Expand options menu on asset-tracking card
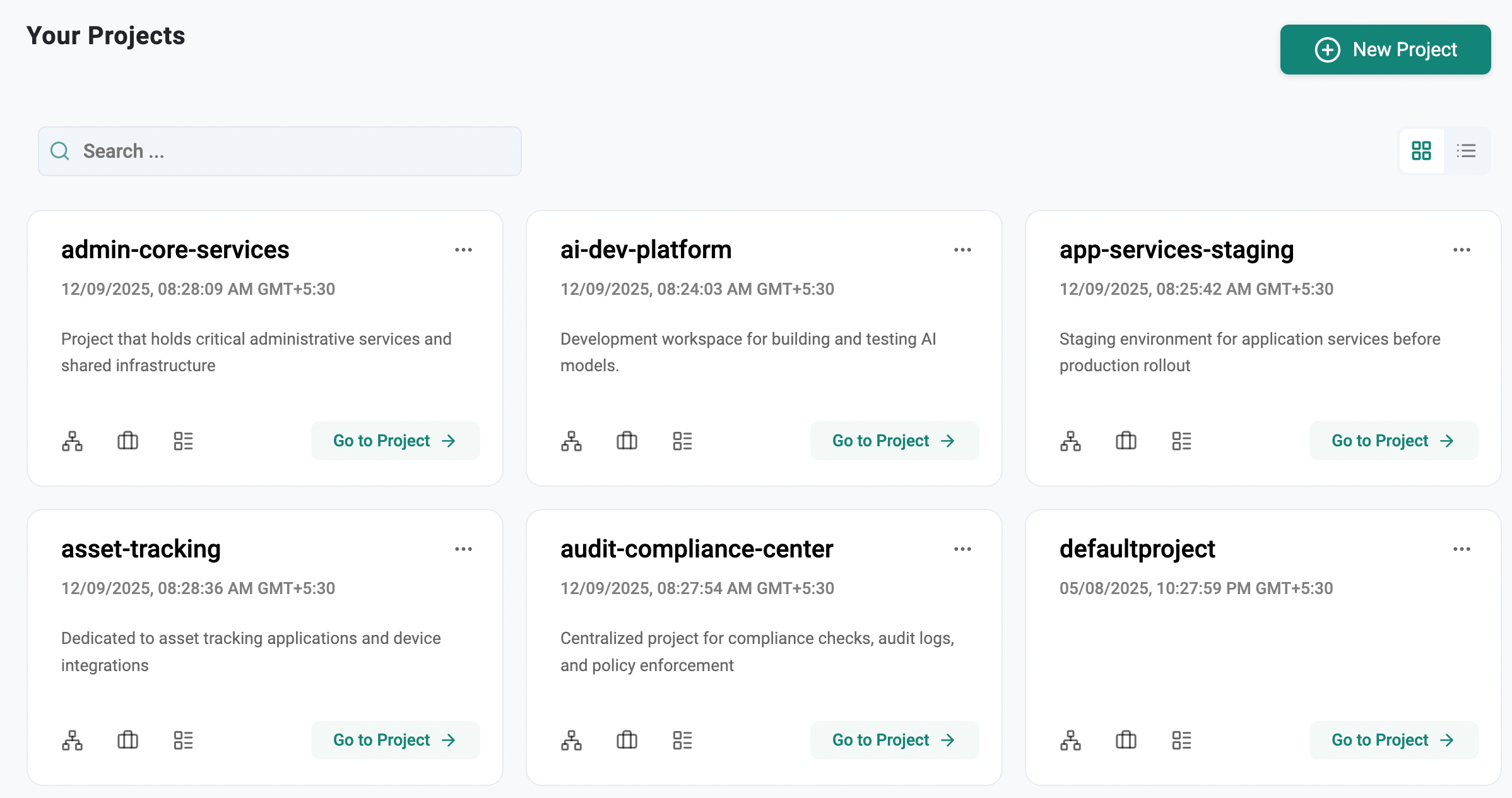This screenshot has width=1512, height=798. 463,549
